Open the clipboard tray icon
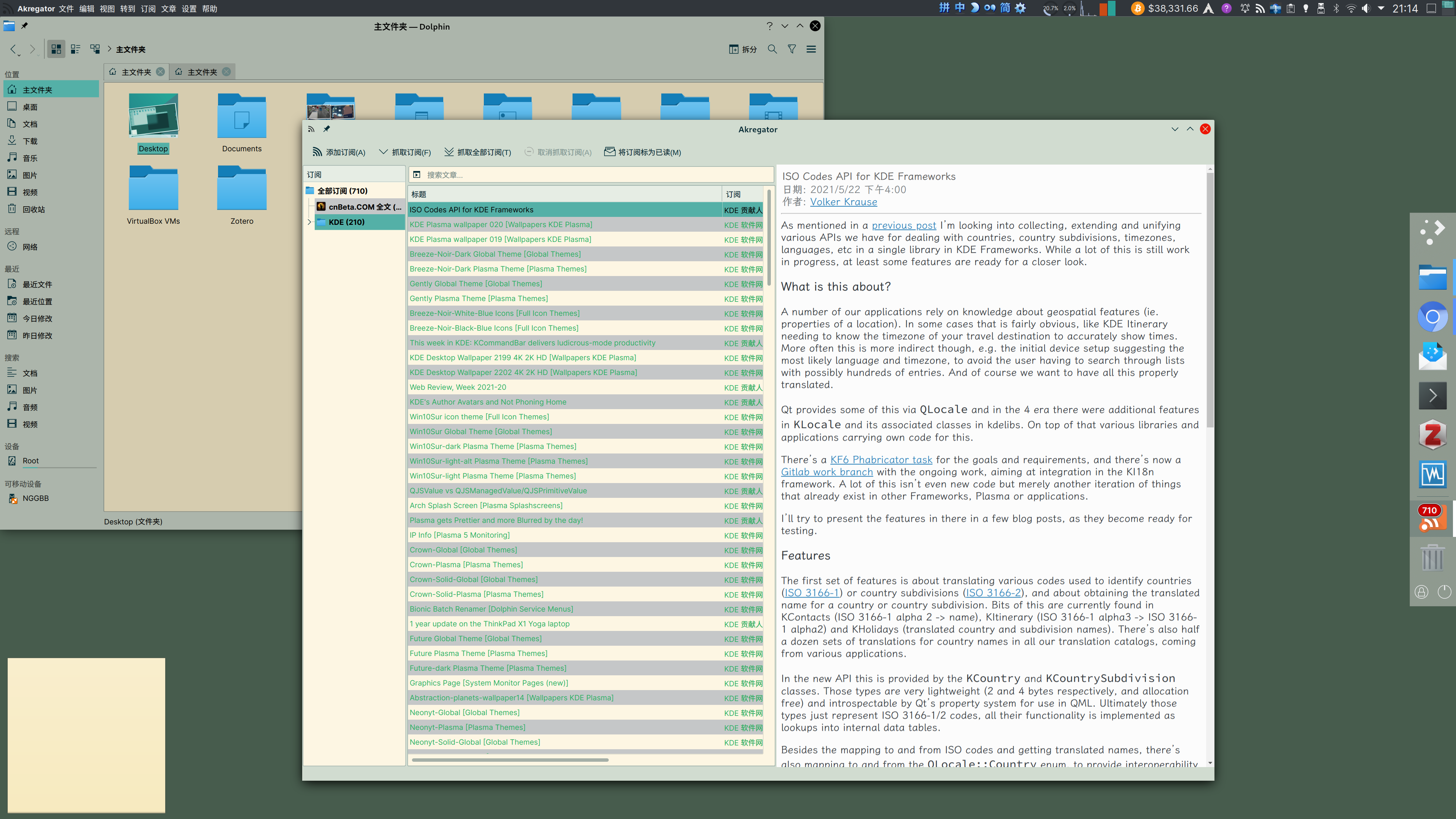The height and width of the screenshot is (819, 1456). click(1290, 8)
